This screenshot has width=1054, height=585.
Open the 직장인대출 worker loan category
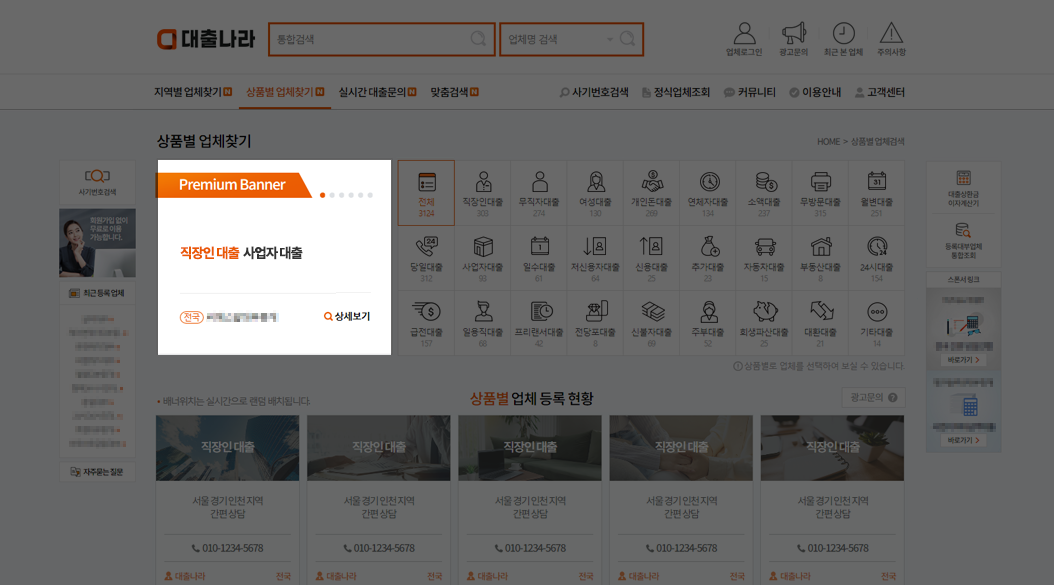(x=483, y=192)
